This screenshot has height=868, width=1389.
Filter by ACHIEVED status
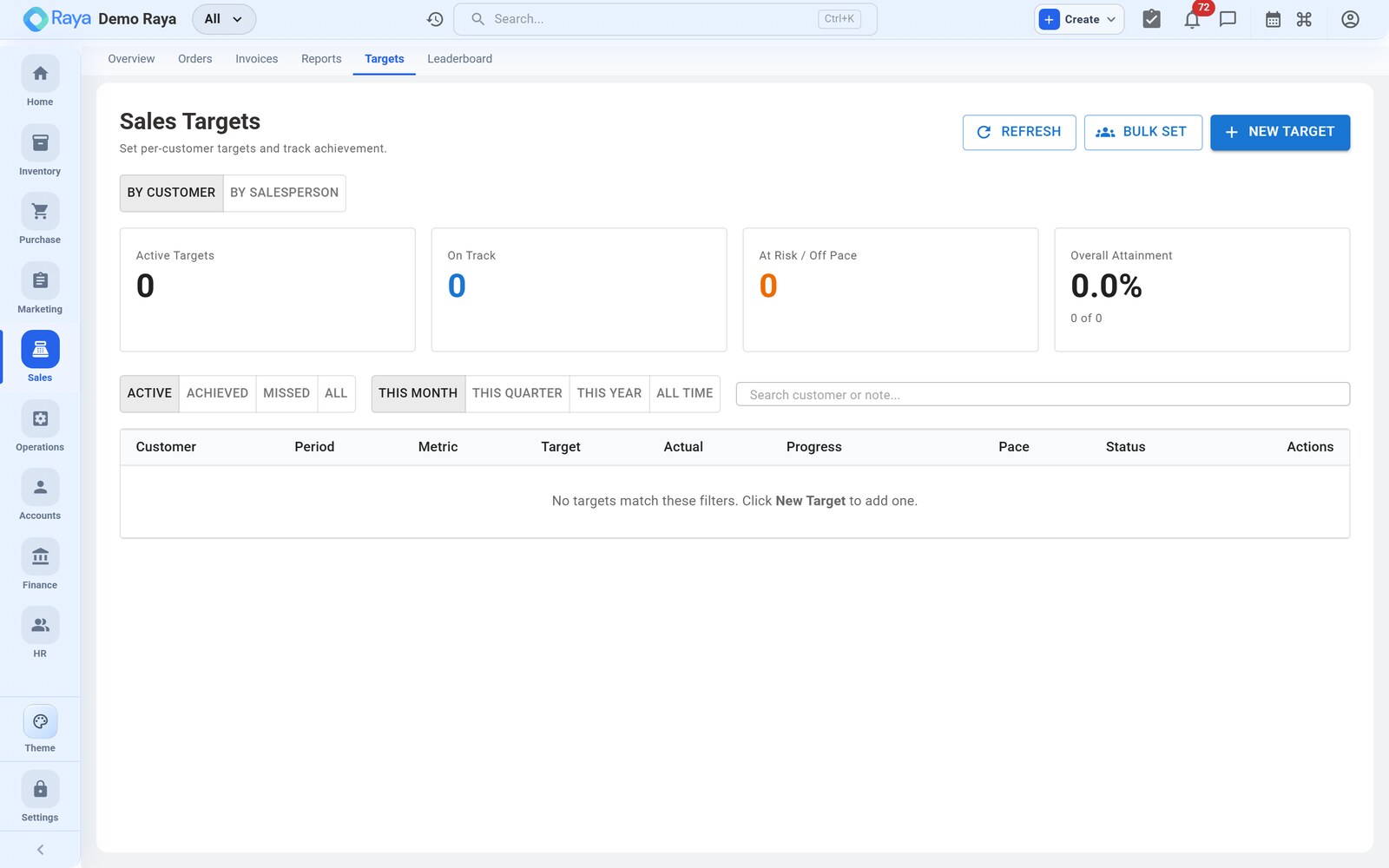217,393
